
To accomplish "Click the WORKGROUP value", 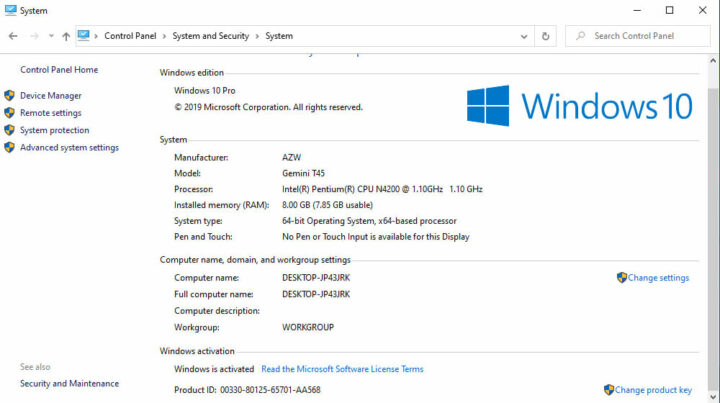I will pos(308,327).
